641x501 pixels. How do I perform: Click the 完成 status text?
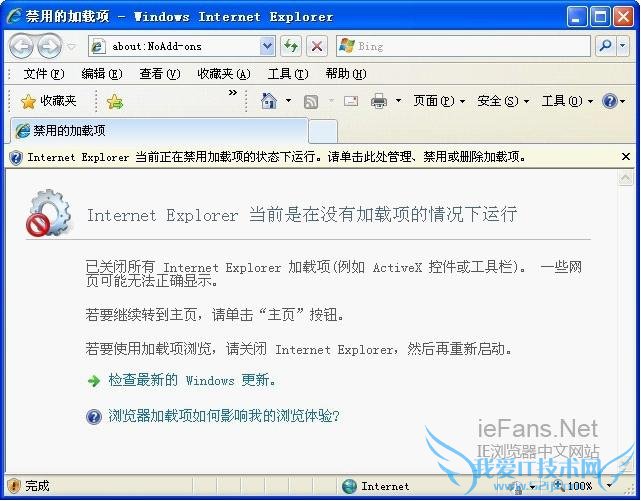pyautogui.click(x=37, y=486)
